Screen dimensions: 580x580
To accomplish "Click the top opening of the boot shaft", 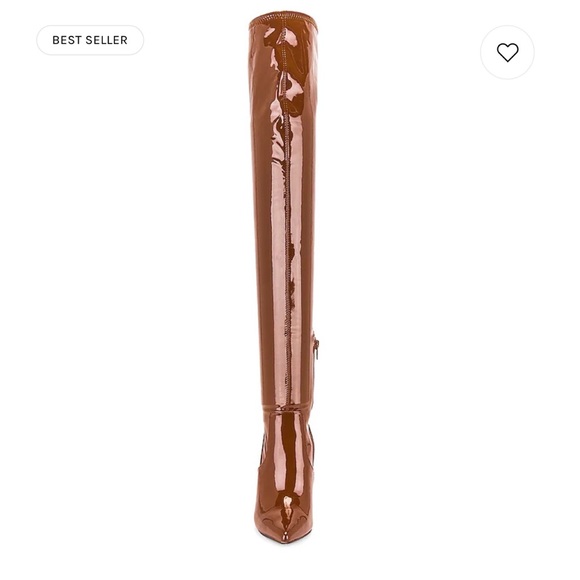I will pyautogui.click(x=284, y=19).
